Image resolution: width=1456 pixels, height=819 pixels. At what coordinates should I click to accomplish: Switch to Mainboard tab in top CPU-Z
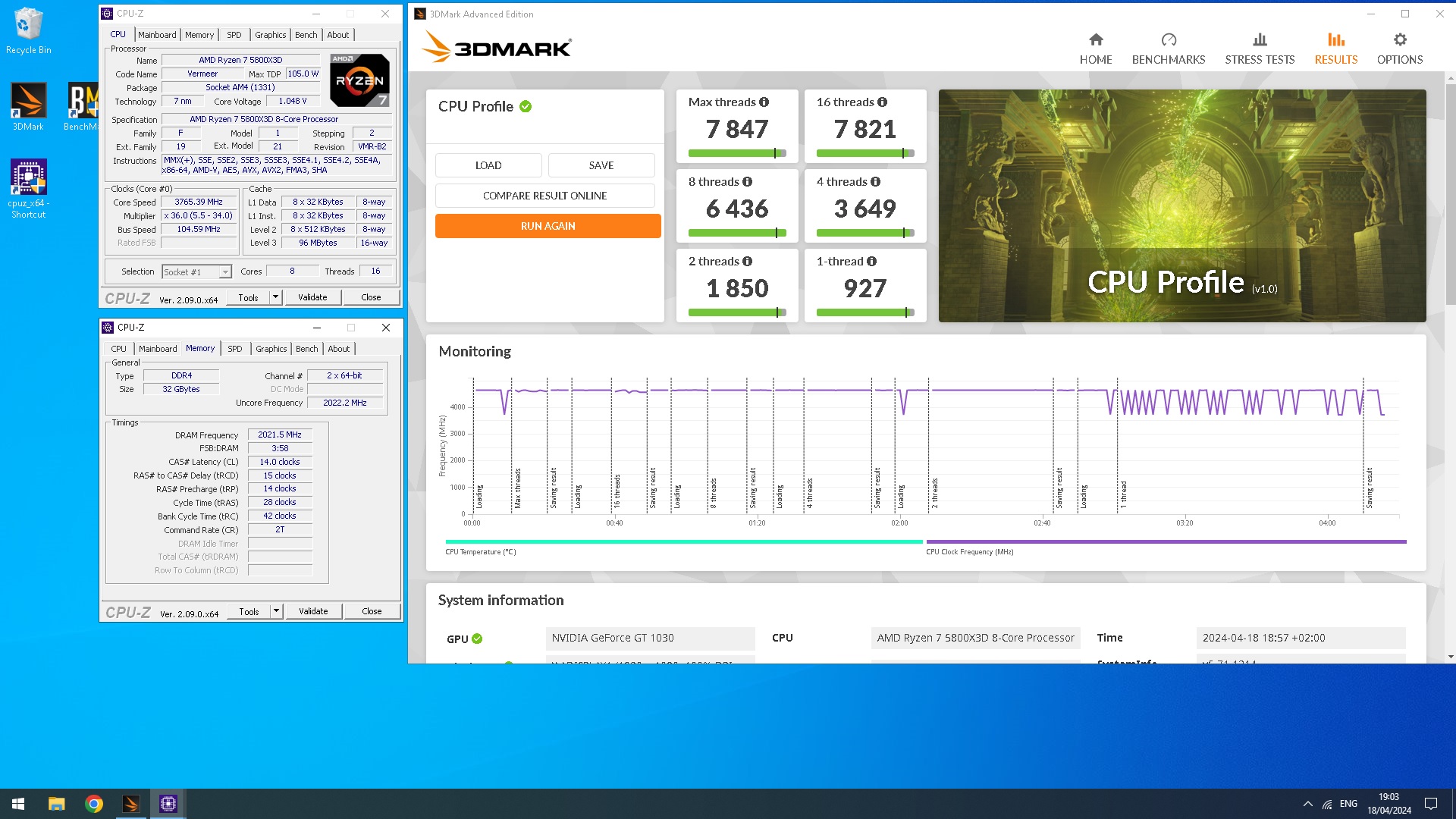click(x=157, y=35)
